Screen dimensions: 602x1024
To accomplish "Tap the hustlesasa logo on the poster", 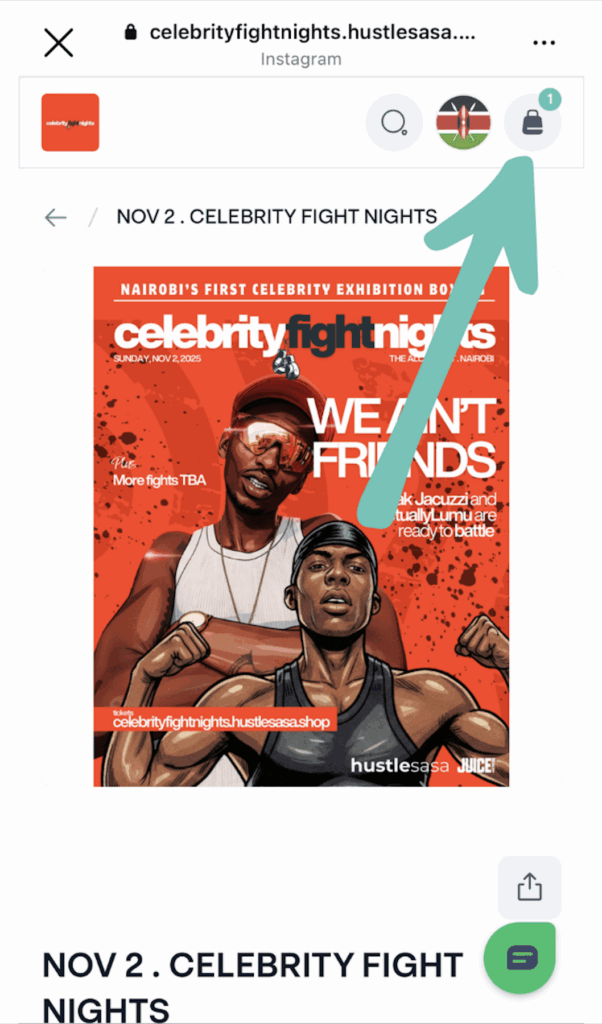I will click(400, 765).
